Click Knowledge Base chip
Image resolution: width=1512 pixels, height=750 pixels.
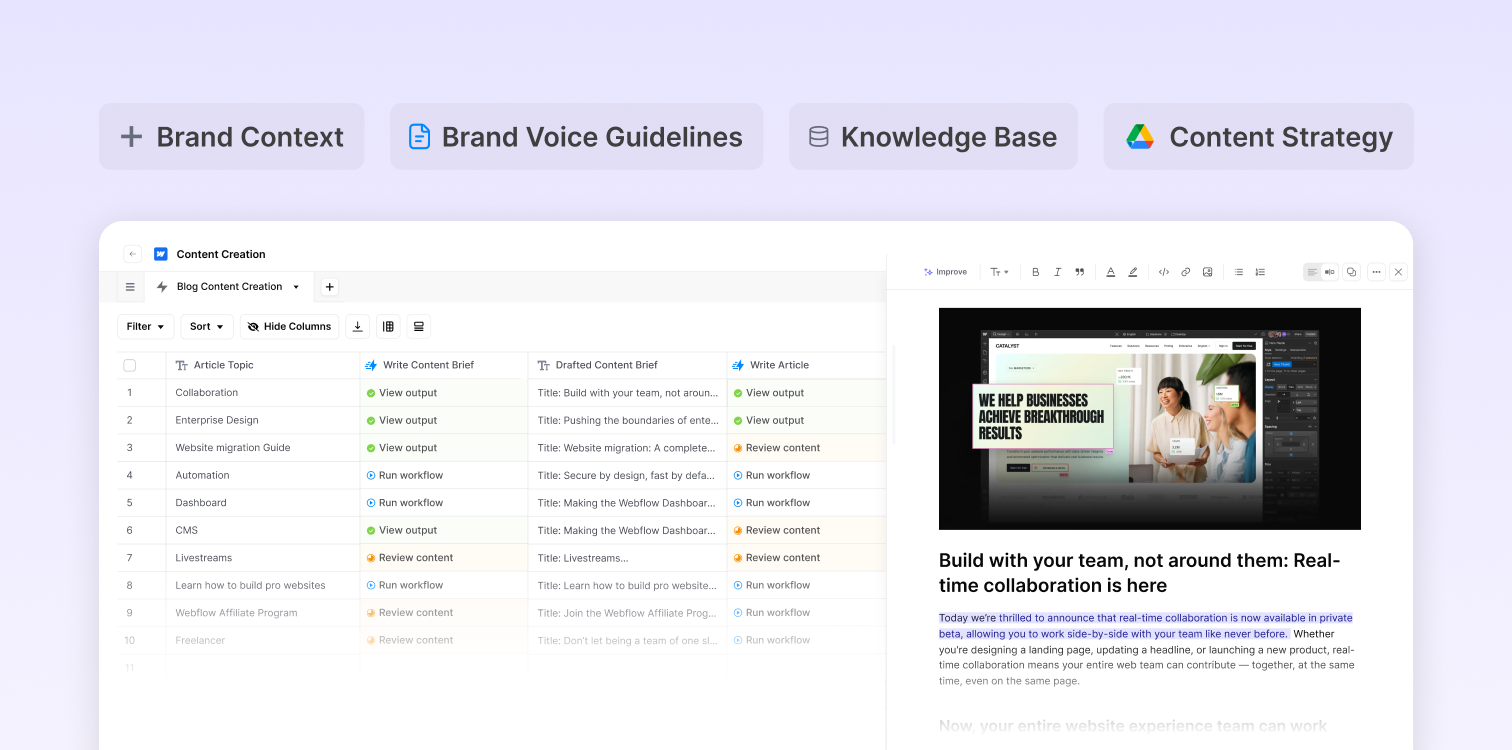933,137
